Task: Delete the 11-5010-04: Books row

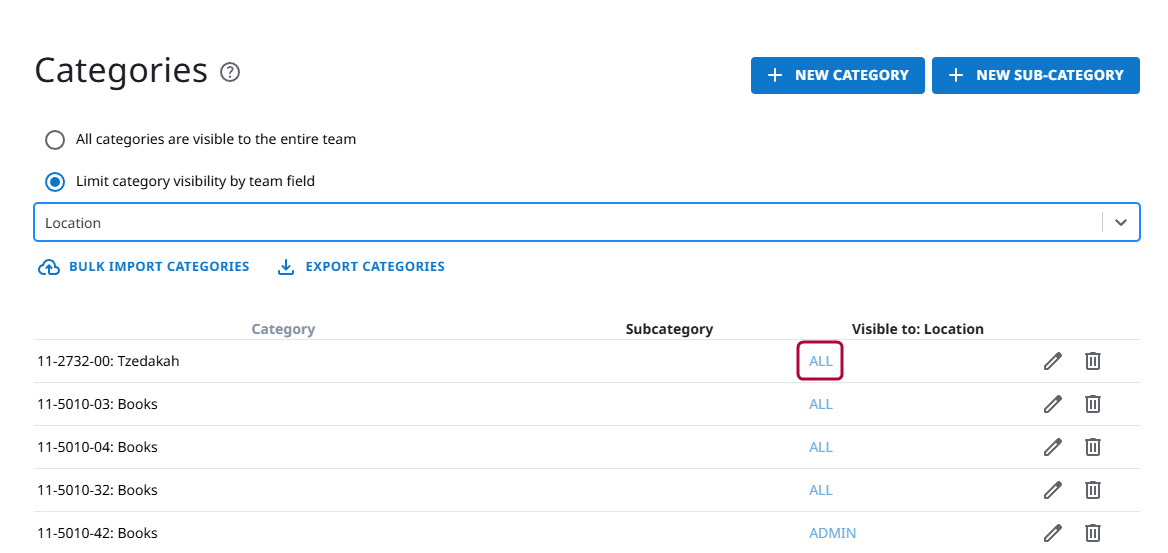Action: [x=1093, y=447]
